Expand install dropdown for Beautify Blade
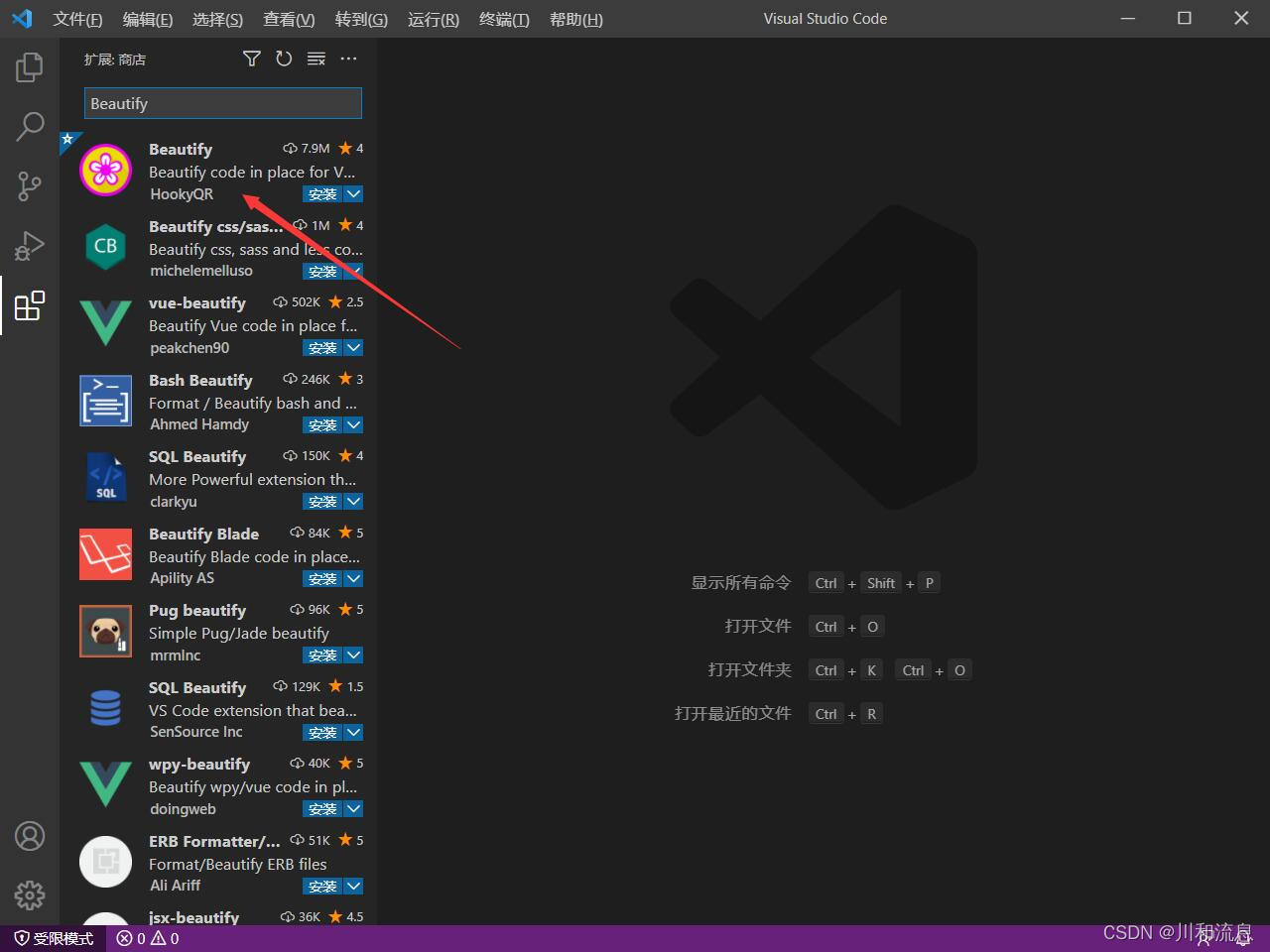 [353, 579]
